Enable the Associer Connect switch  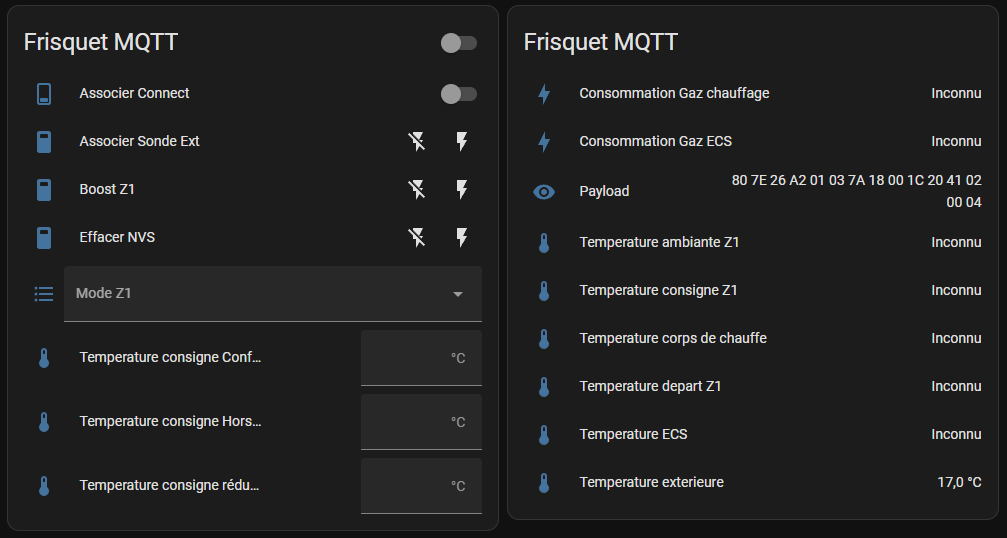459,94
